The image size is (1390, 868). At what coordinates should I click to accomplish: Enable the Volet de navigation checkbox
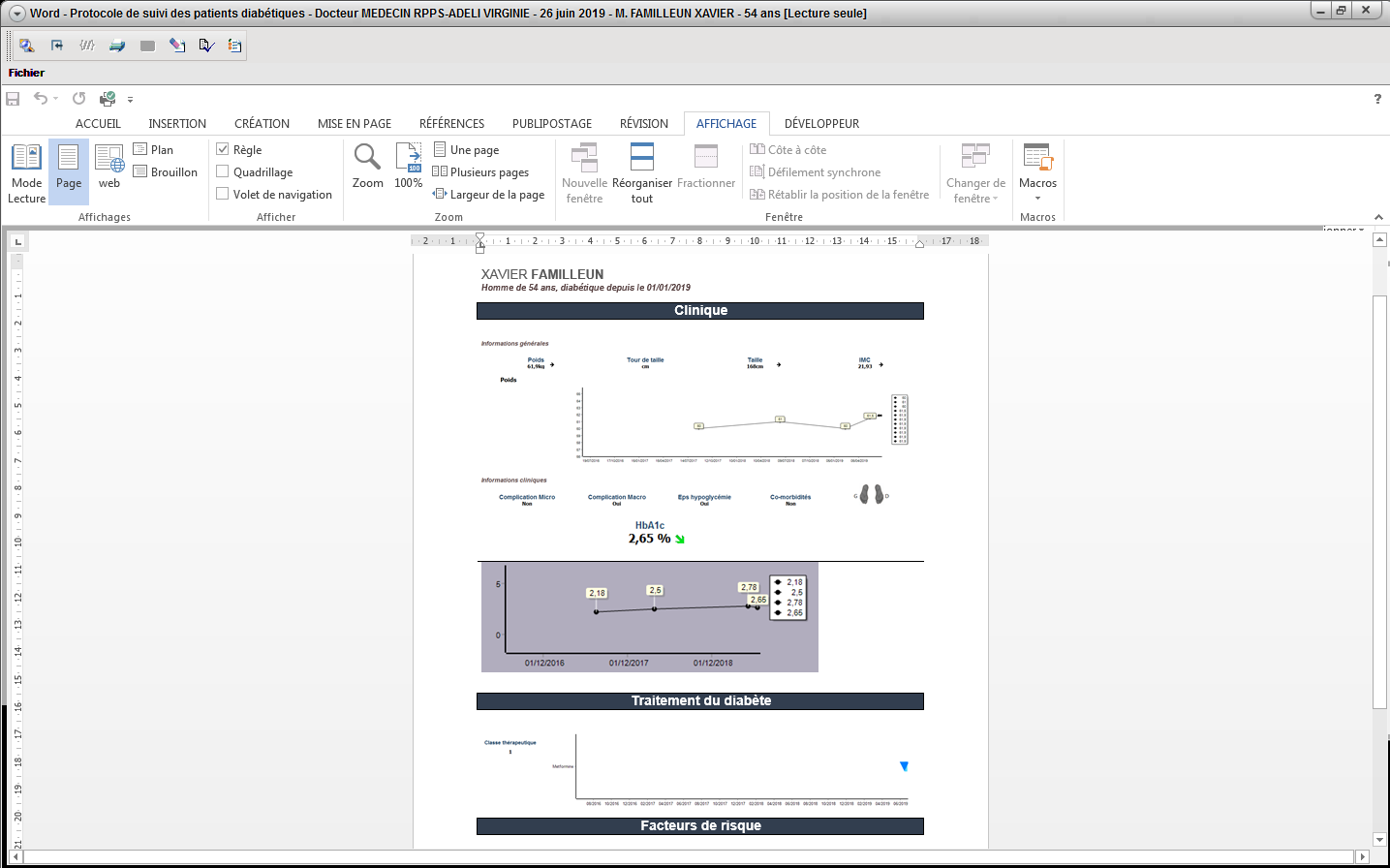223,194
